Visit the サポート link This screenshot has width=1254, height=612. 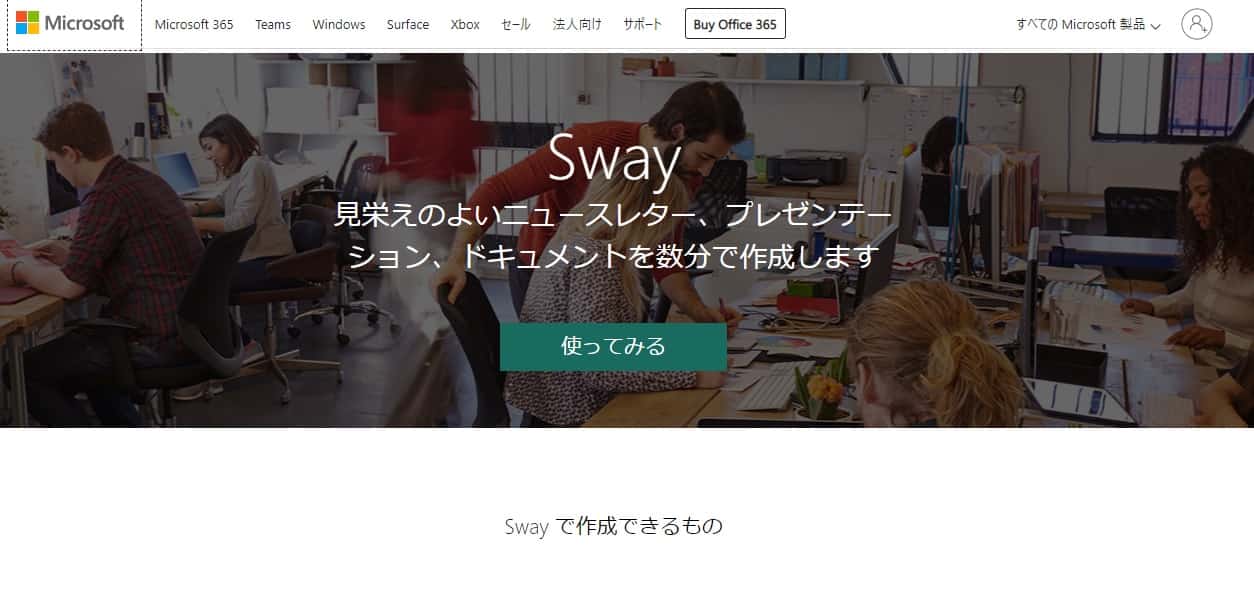[x=642, y=25]
